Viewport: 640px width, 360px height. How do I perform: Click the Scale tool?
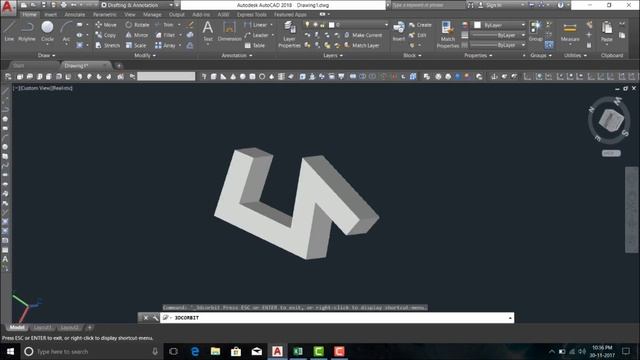[136, 45]
